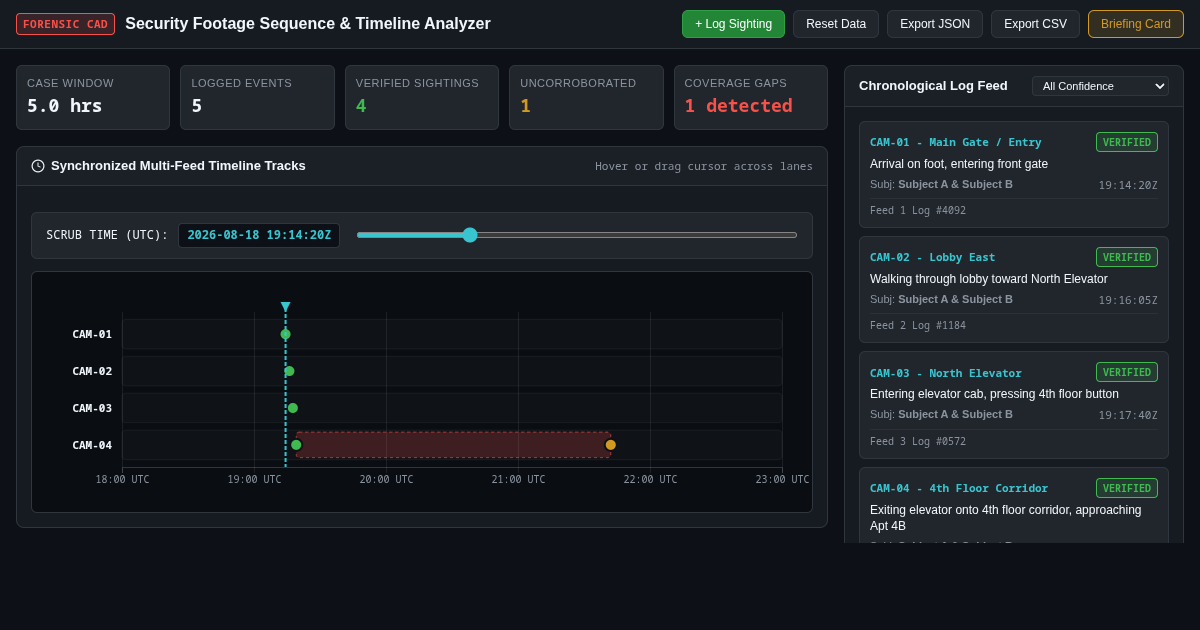
Task: Click the 19:17:40Z timestamp in CAM-03 card
Action: (1128, 415)
